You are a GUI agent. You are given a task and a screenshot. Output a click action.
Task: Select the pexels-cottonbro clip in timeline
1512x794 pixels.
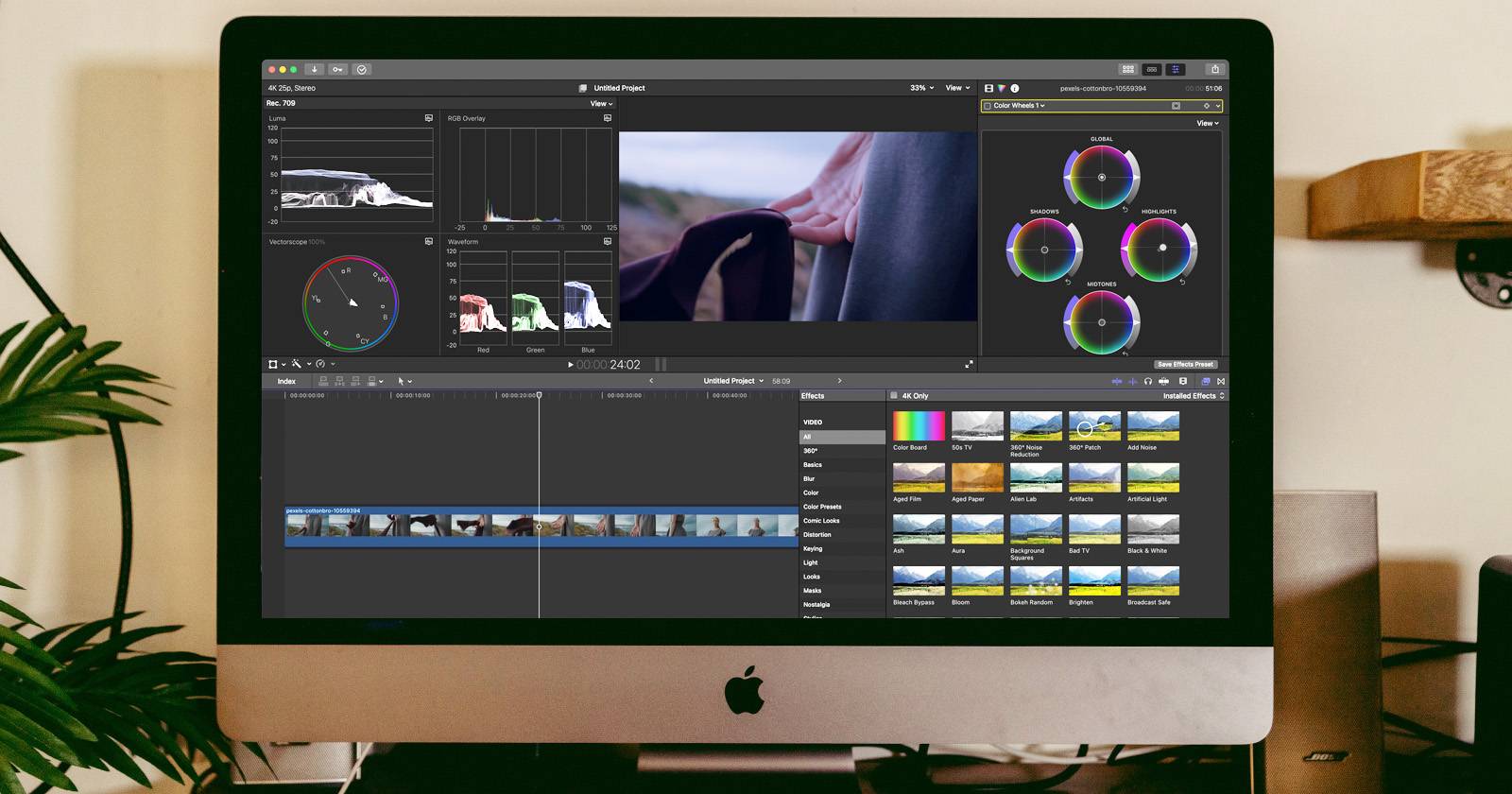(541, 526)
